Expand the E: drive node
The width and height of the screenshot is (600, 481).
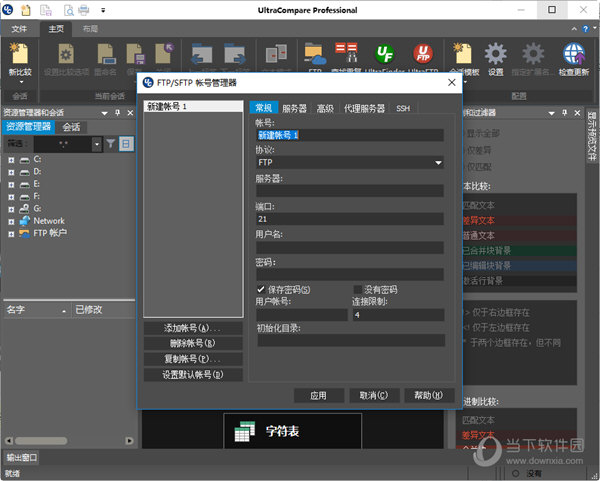(x=11, y=185)
